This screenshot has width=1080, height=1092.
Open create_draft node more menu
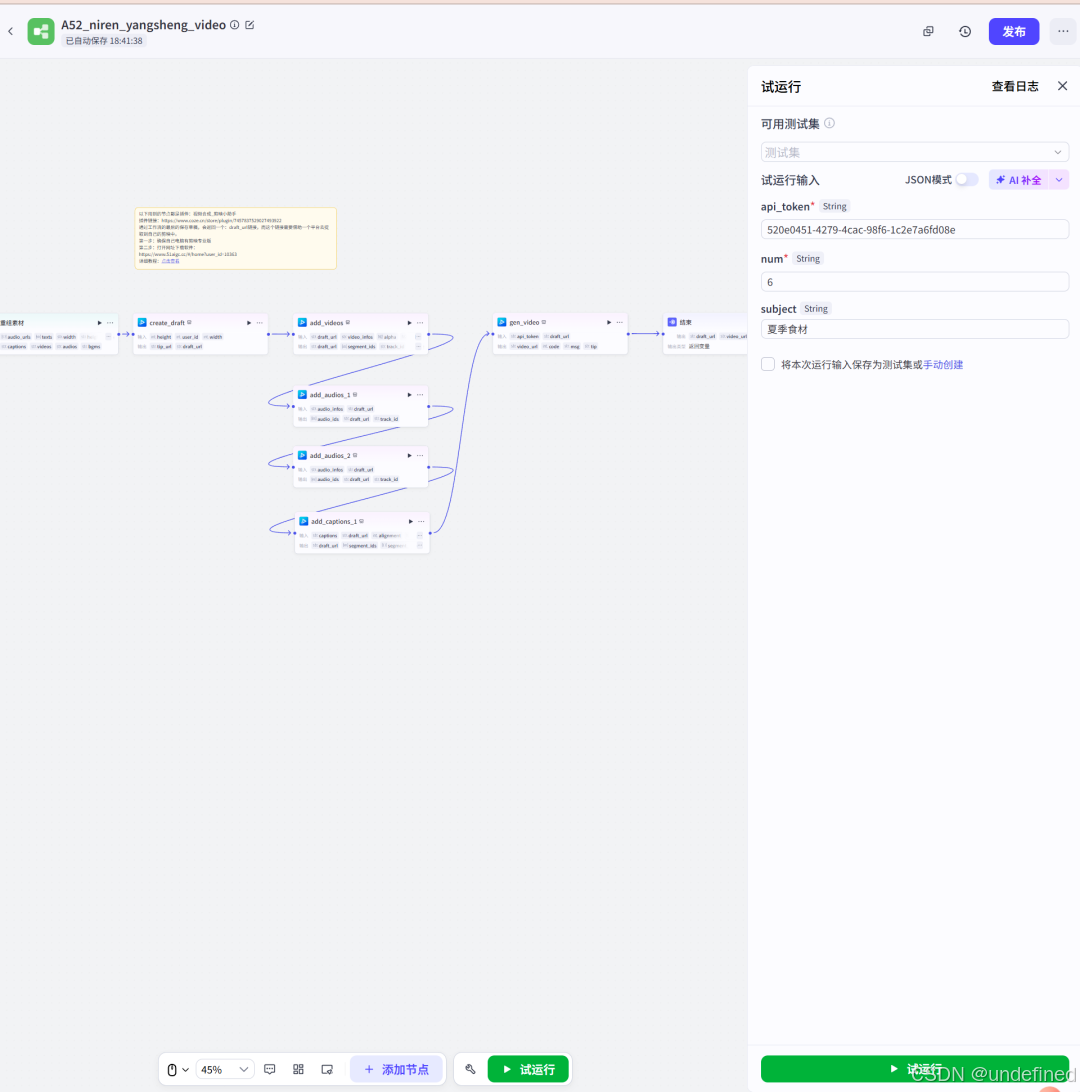coord(260,322)
